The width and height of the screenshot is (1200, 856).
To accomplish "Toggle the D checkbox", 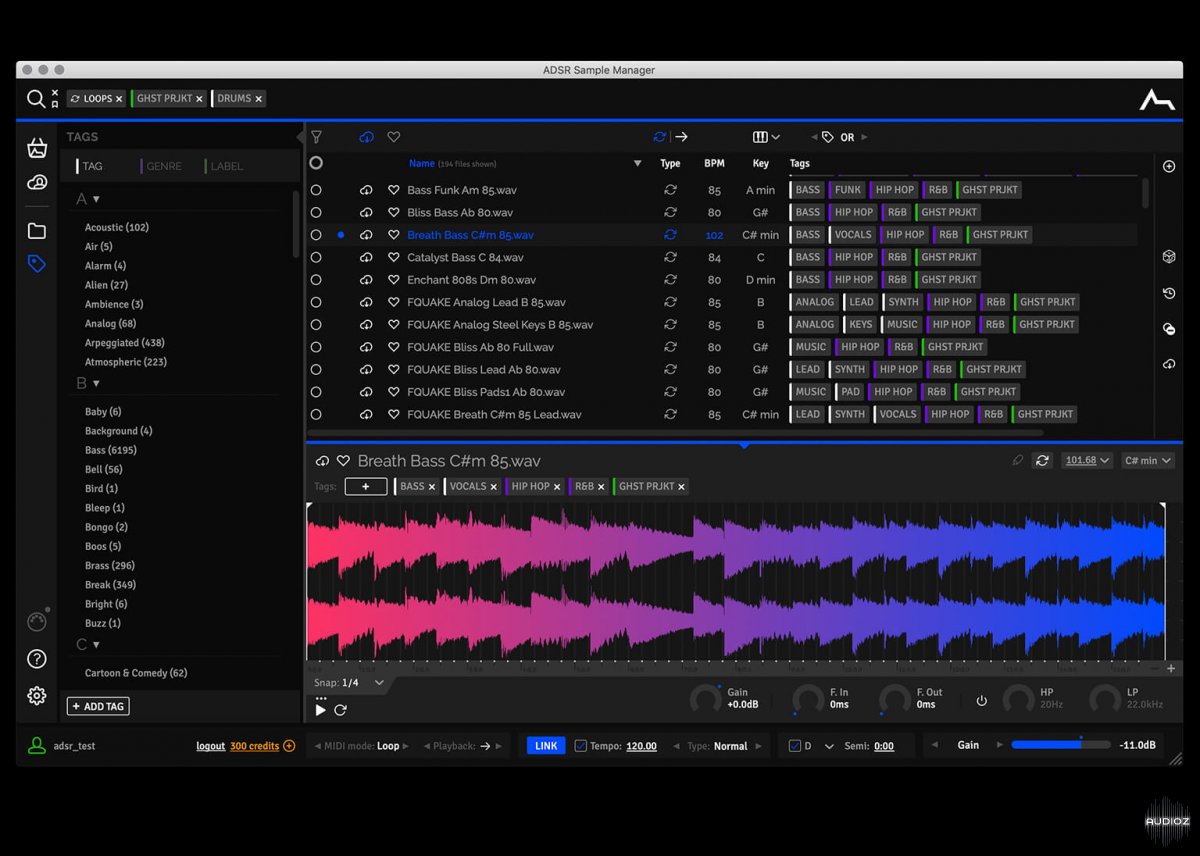I will click(795, 746).
